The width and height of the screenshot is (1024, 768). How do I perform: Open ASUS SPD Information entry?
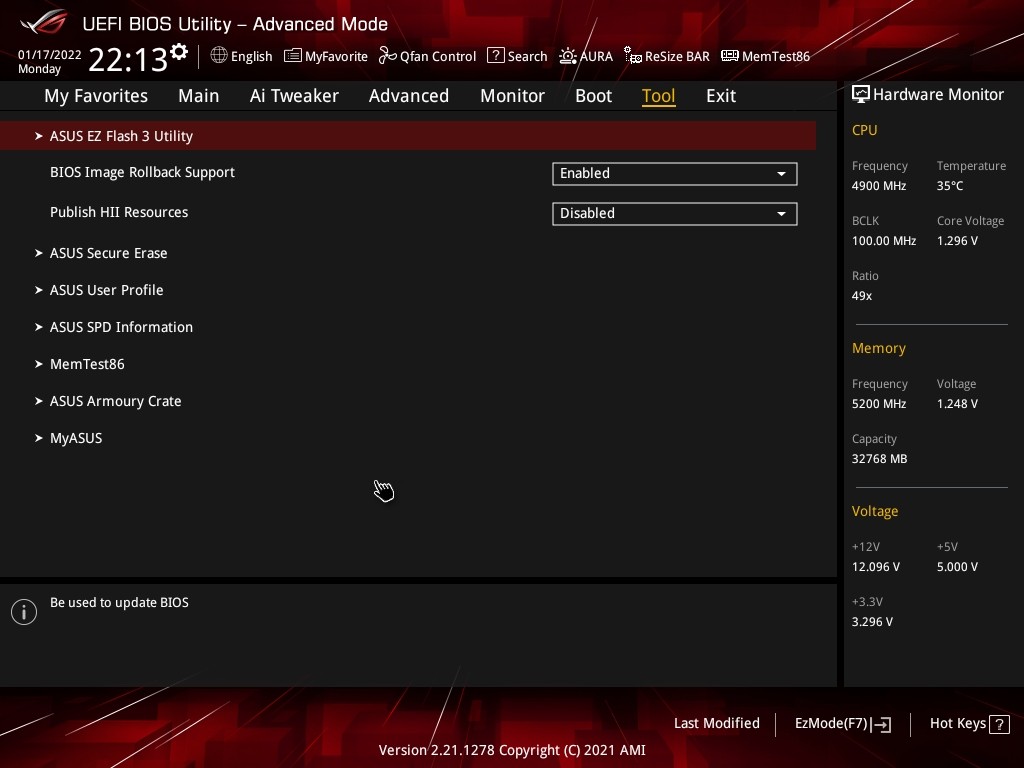click(x=121, y=327)
